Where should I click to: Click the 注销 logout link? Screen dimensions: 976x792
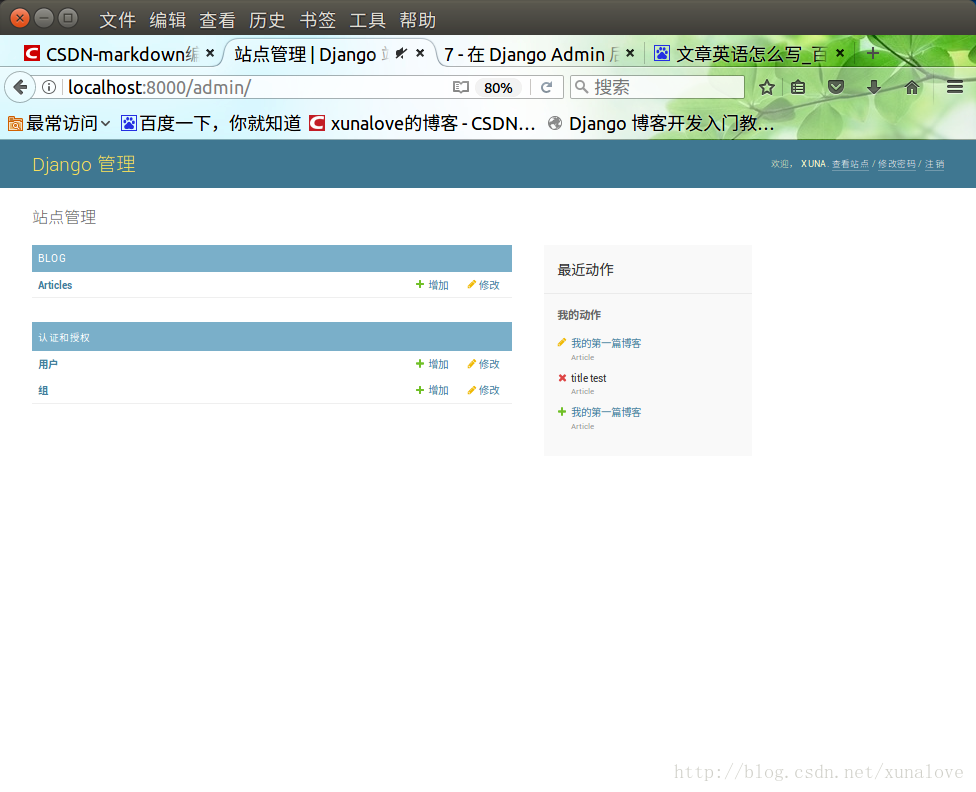[x=934, y=164]
